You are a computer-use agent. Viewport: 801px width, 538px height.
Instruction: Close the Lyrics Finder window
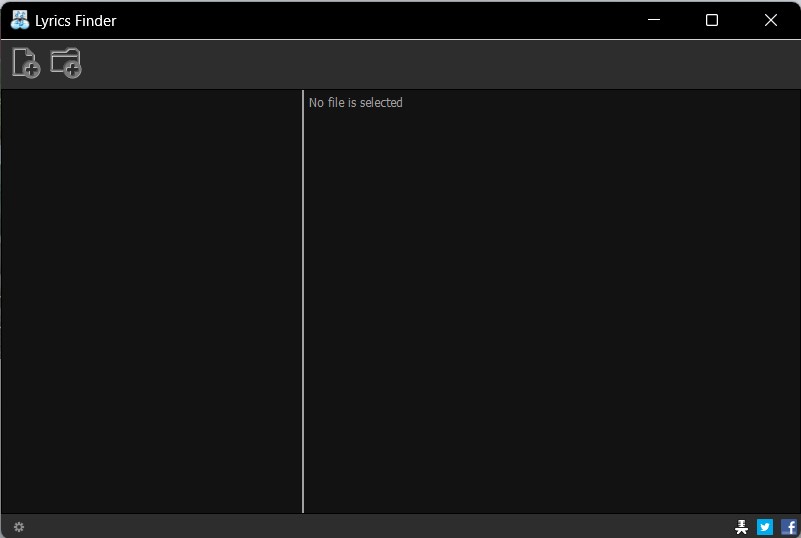[771, 20]
